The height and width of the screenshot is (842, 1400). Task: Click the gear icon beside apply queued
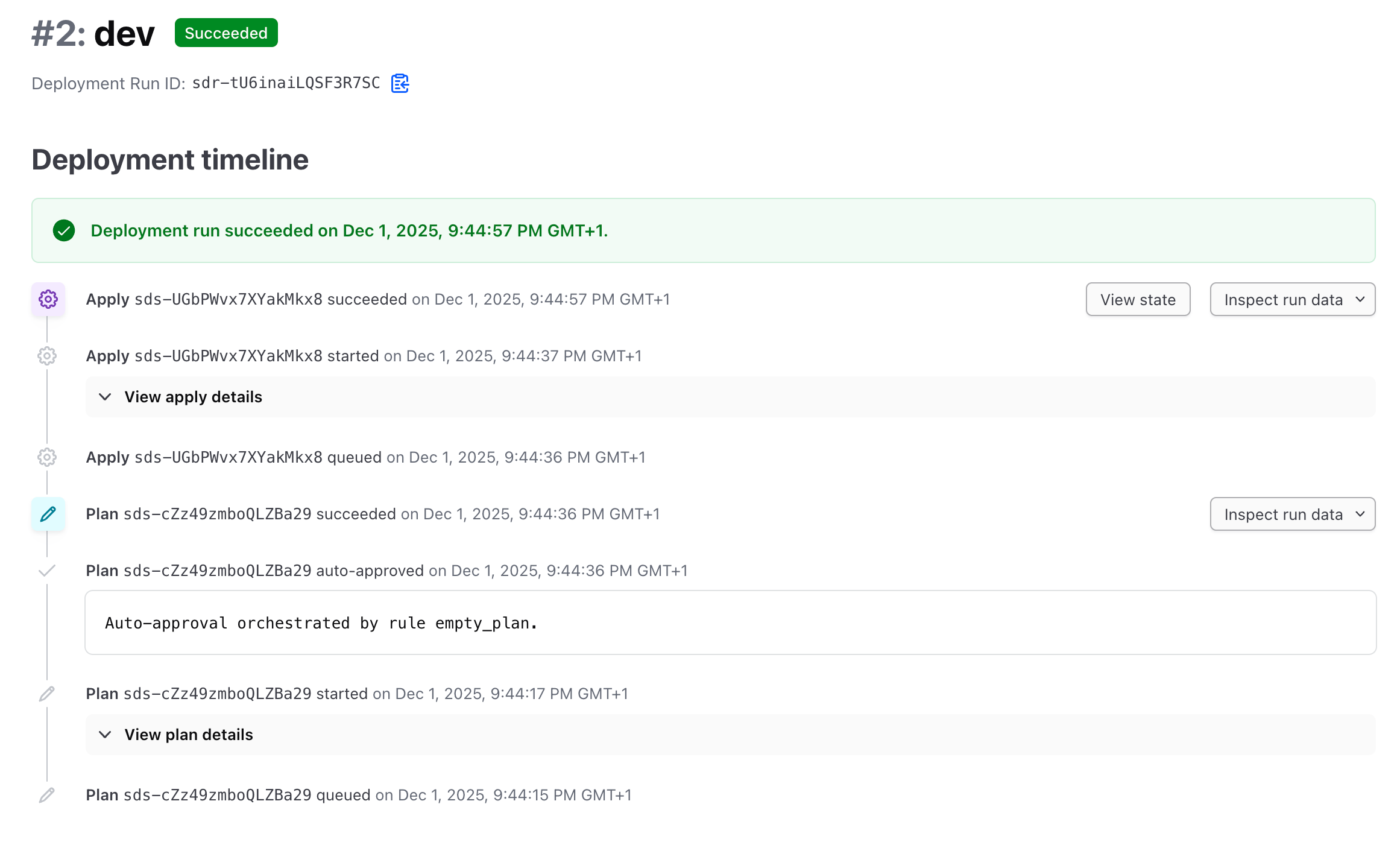[47, 457]
